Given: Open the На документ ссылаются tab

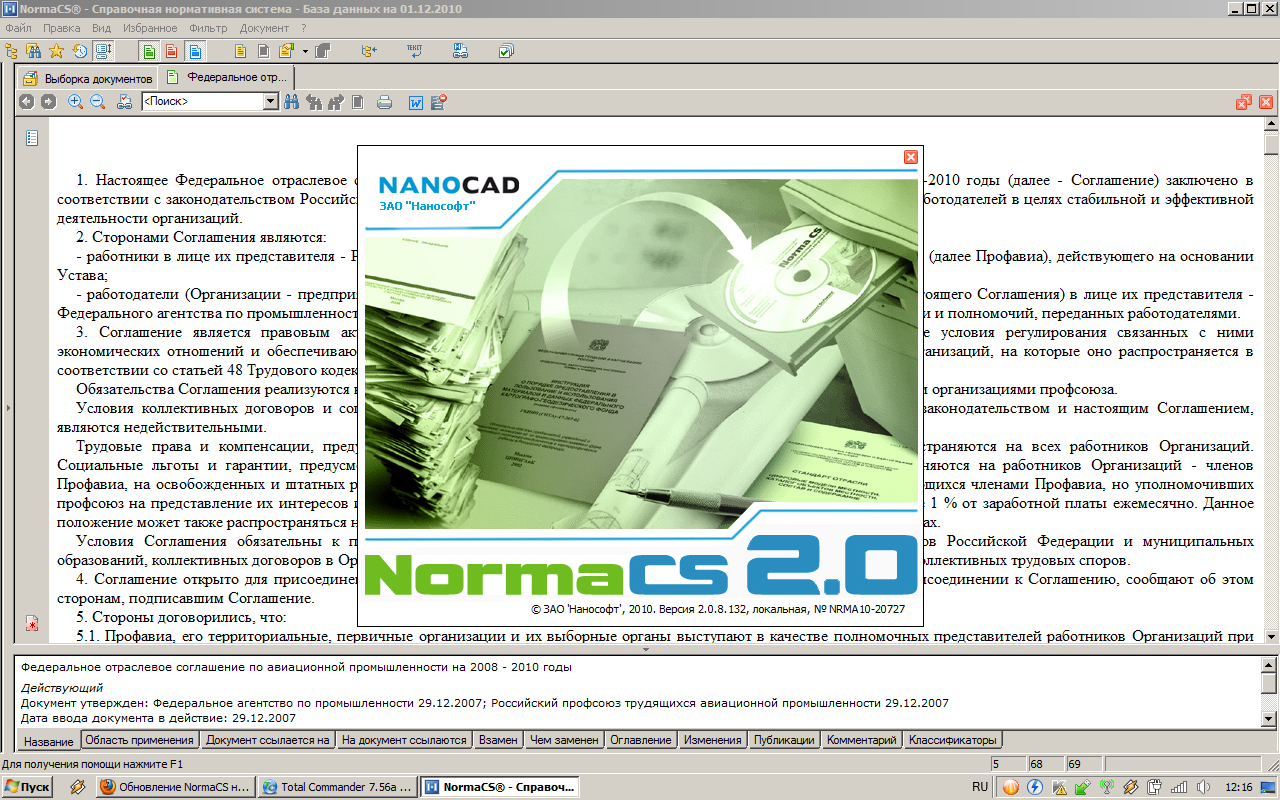Looking at the screenshot, I should tap(404, 740).
